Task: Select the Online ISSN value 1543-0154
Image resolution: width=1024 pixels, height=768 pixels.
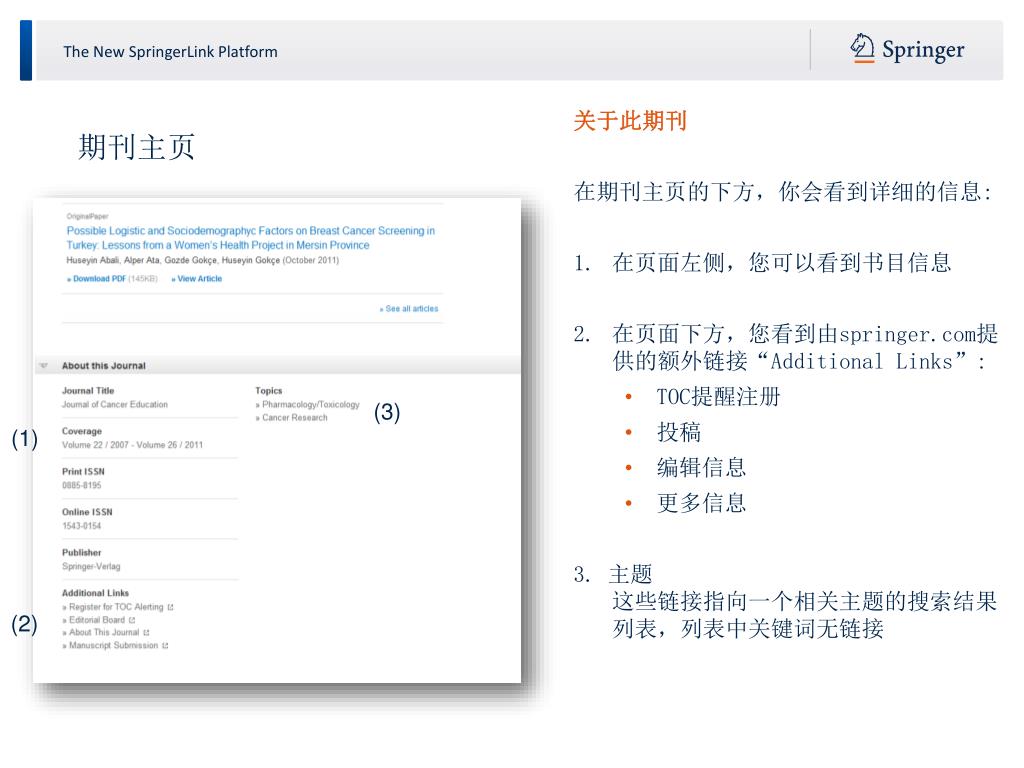Action: [x=82, y=526]
